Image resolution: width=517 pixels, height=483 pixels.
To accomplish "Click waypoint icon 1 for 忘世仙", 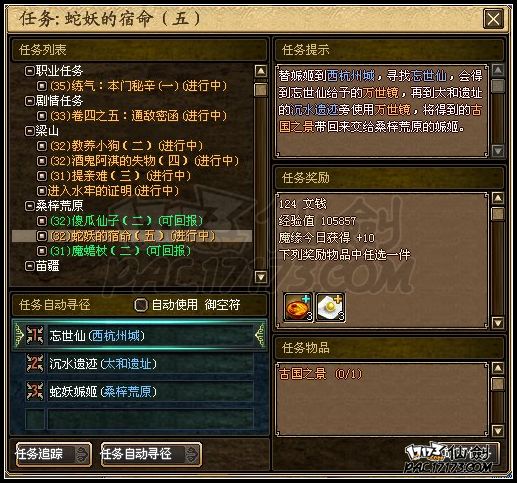I will 35,335.
